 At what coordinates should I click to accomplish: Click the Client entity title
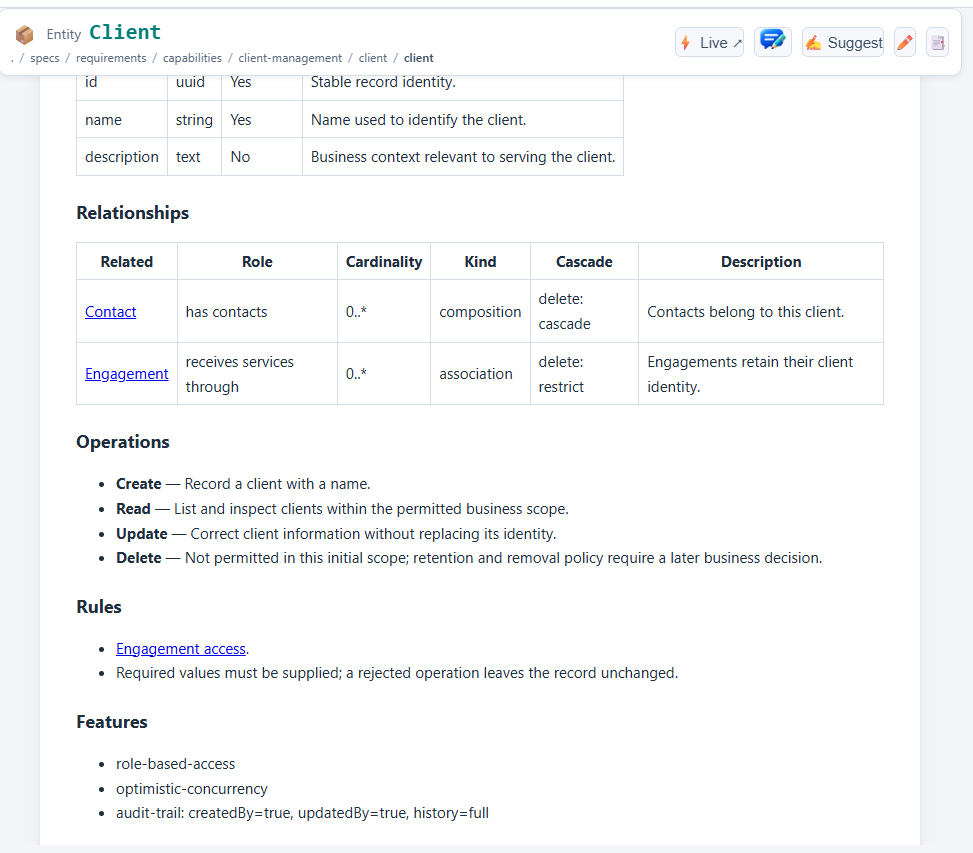point(125,32)
